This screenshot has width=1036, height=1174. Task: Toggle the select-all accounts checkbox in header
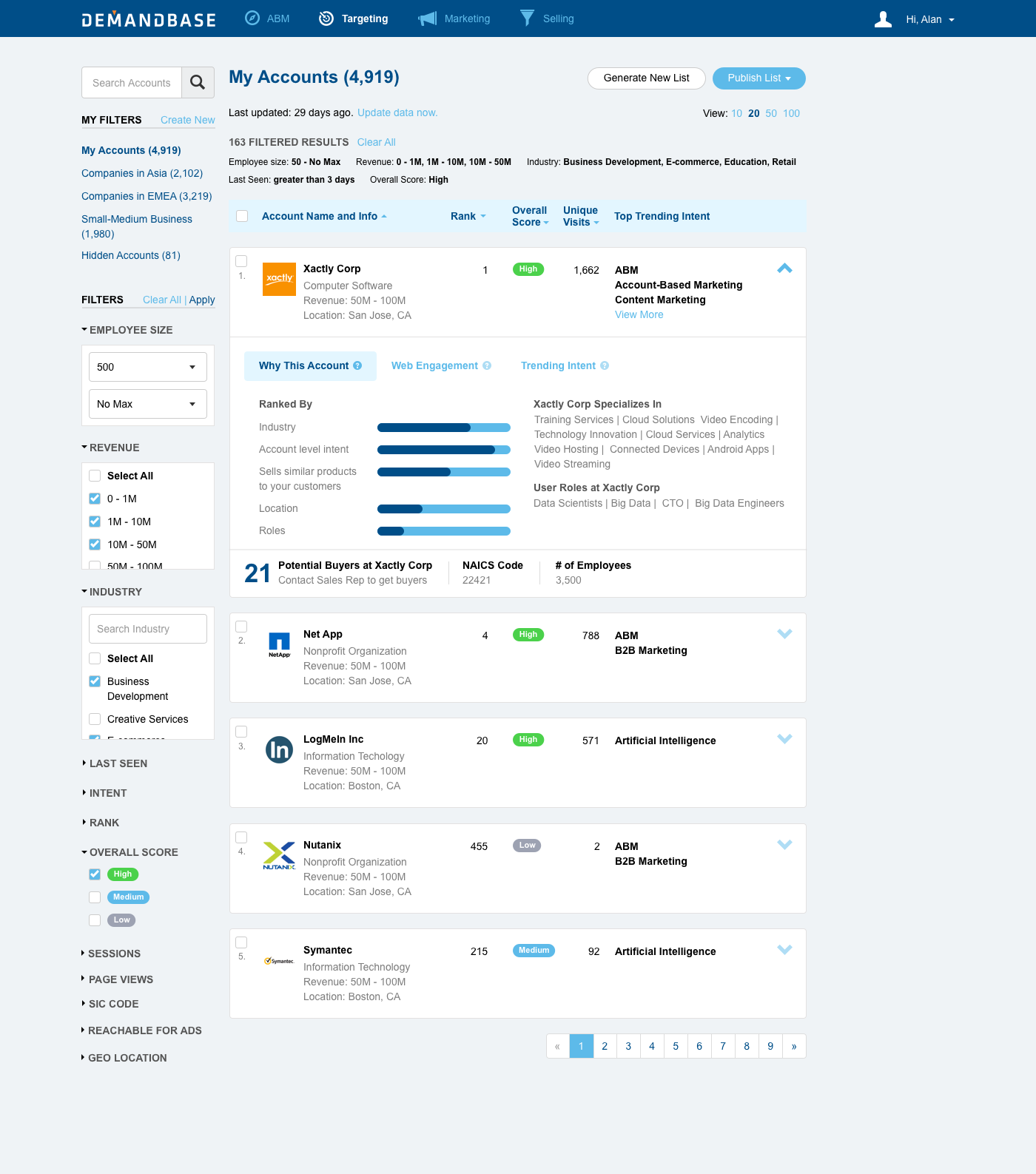241,216
